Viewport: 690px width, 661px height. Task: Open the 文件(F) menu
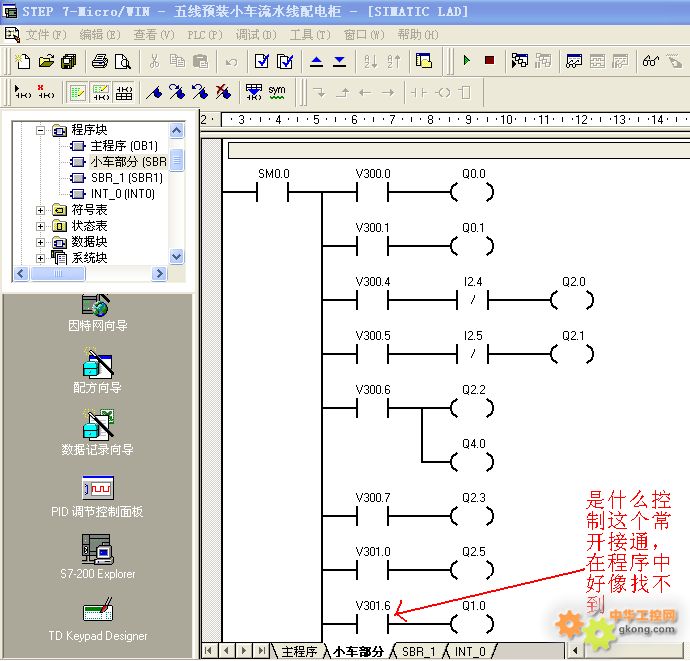coord(46,35)
